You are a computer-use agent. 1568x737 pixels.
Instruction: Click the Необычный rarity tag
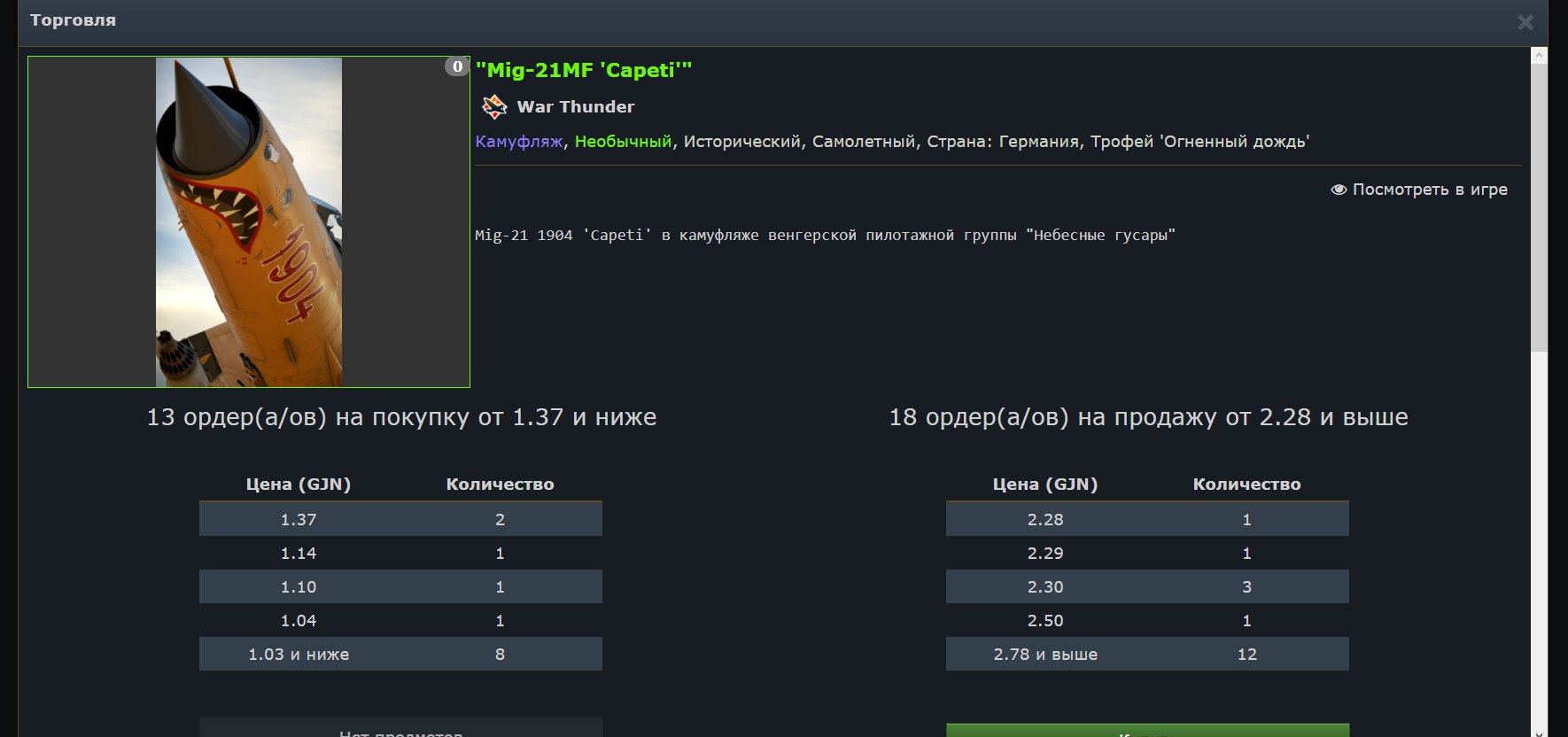(x=623, y=142)
